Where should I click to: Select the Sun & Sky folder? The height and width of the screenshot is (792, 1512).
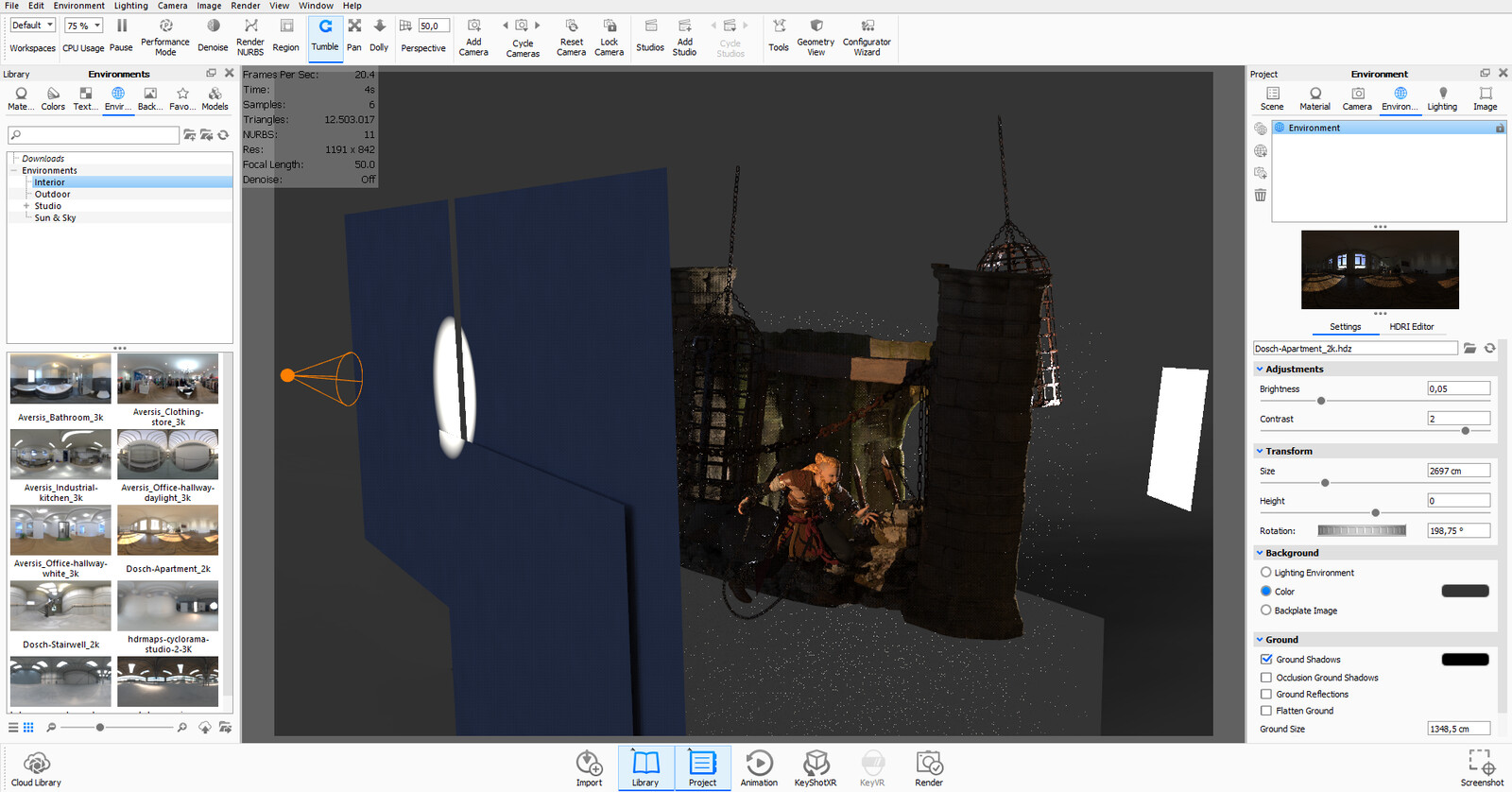pyautogui.click(x=56, y=218)
